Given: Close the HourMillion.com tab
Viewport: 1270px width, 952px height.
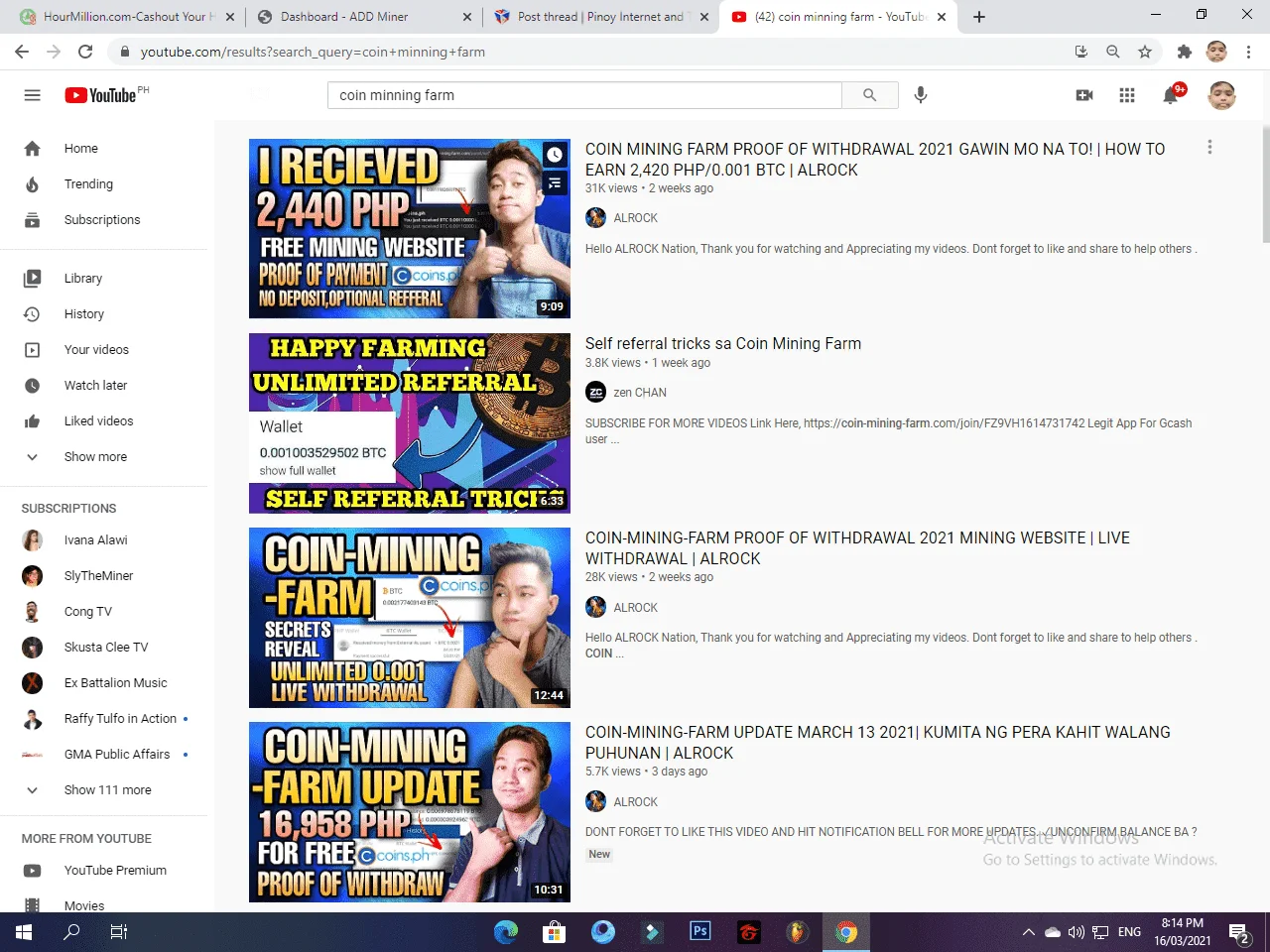Looking at the screenshot, I should pyautogui.click(x=230, y=17).
